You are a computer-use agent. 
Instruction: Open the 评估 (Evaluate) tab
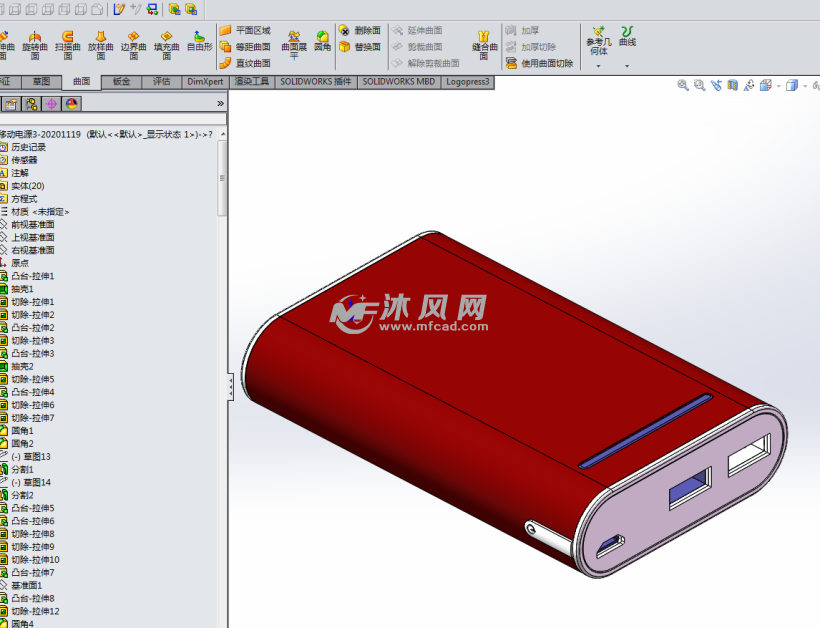[x=162, y=82]
